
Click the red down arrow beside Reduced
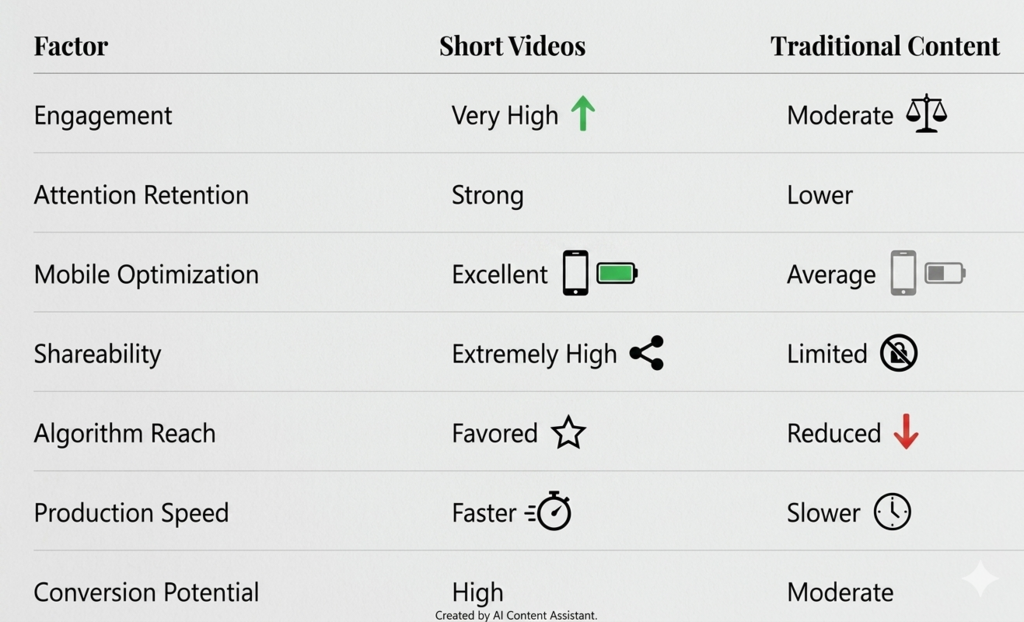point(906,431)
